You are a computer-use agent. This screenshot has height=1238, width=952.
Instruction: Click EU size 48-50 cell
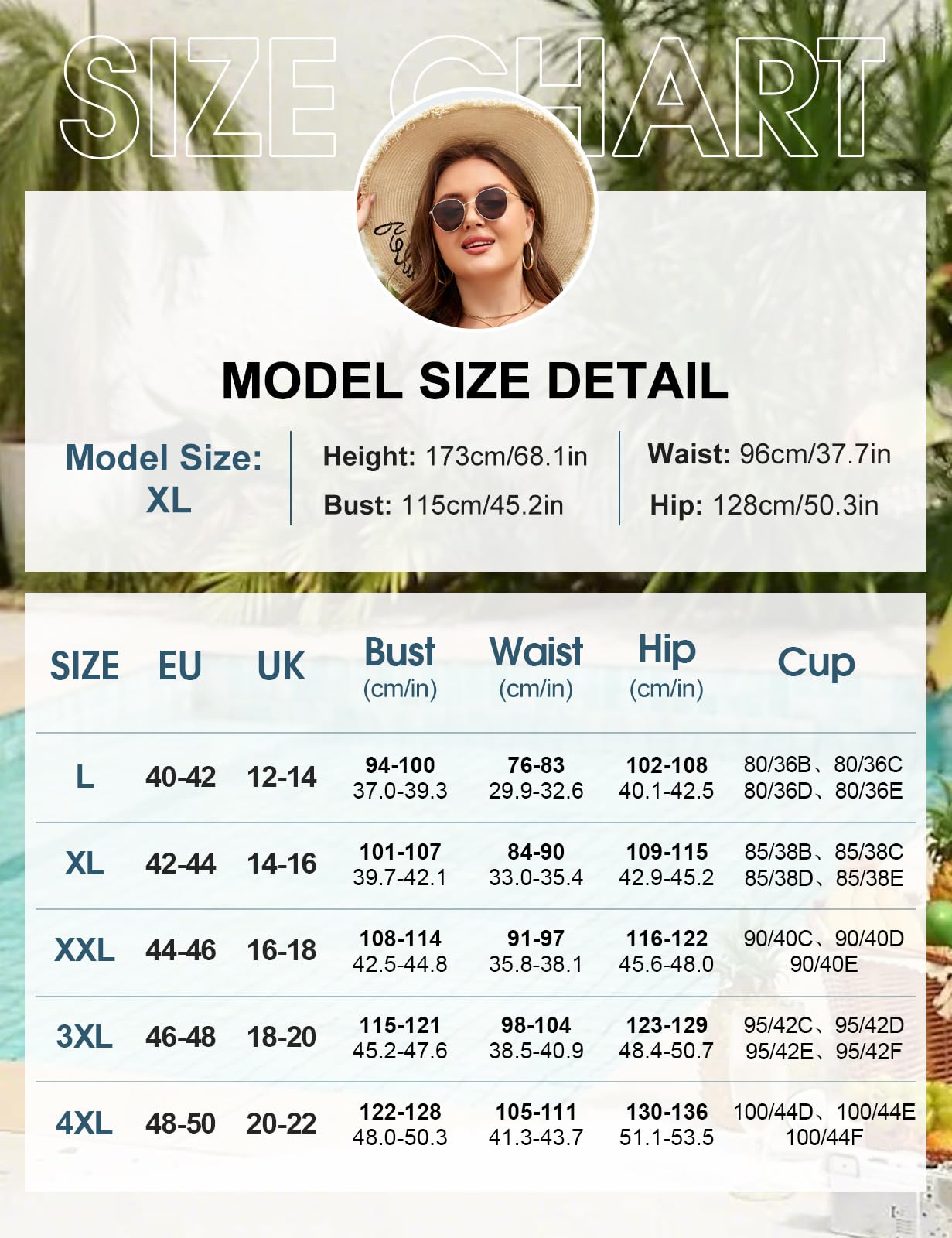181,1123
